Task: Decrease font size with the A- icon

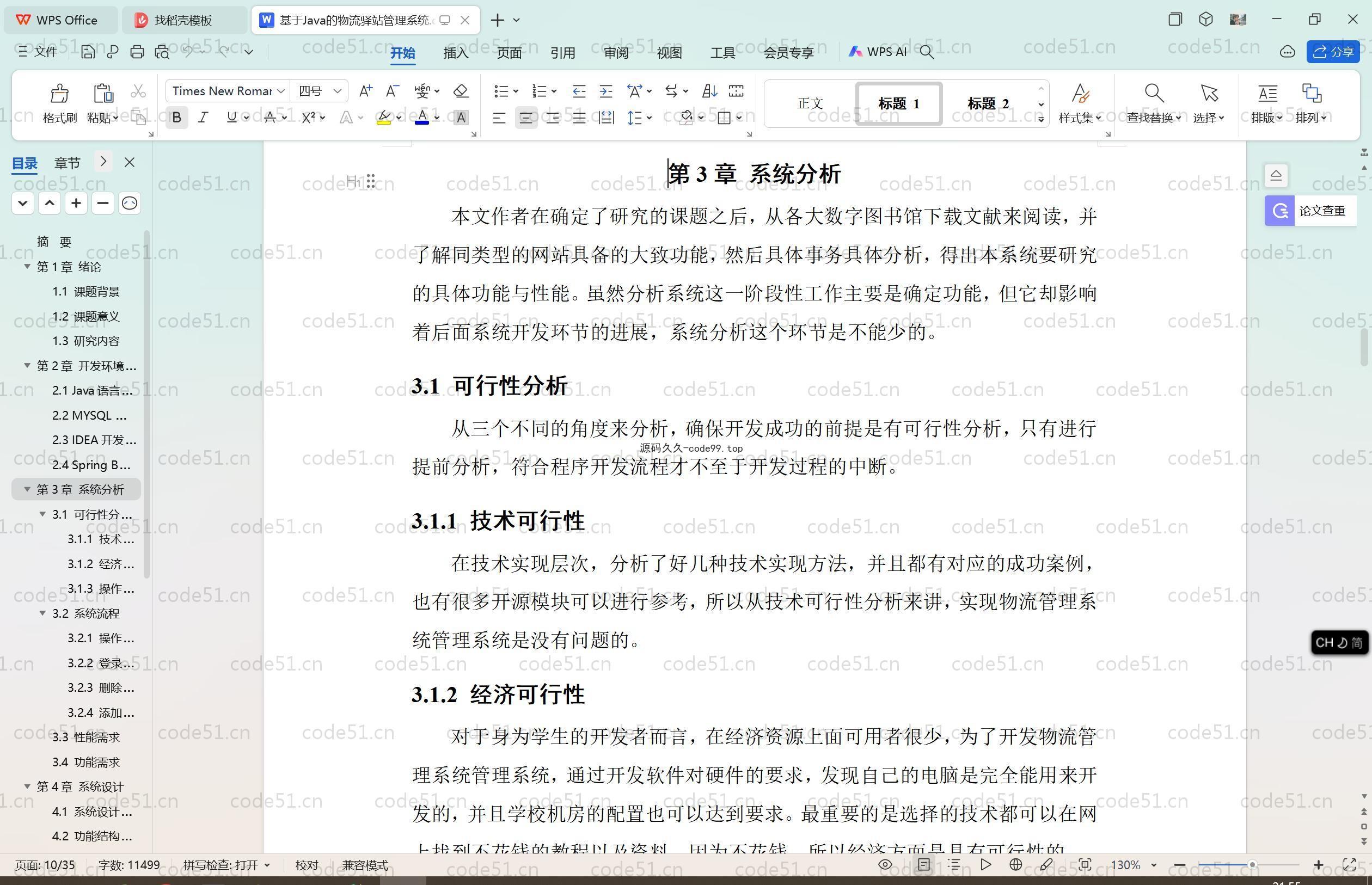Action: (392, 91)
